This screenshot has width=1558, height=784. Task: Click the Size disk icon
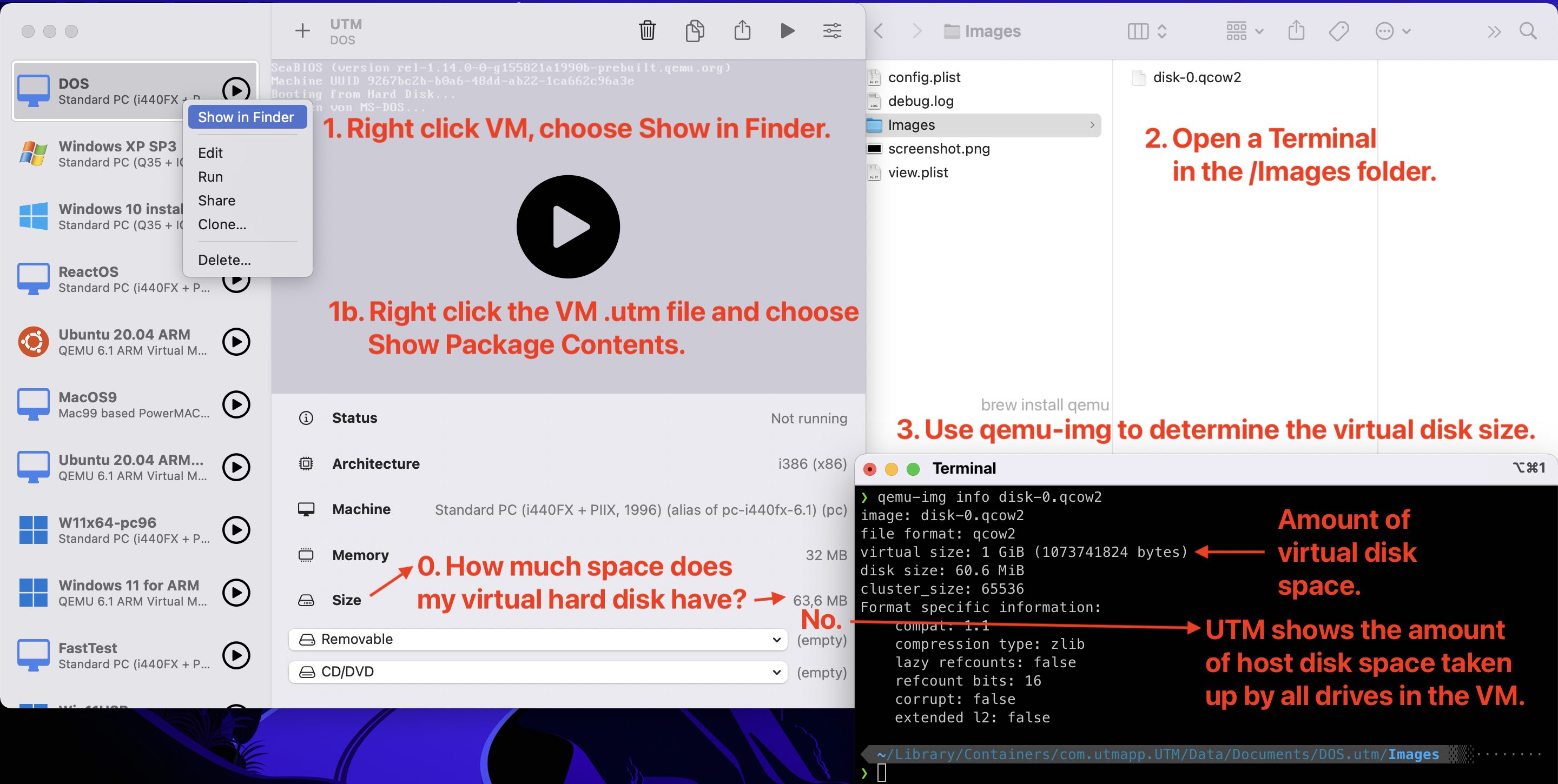tap(306, 600)
